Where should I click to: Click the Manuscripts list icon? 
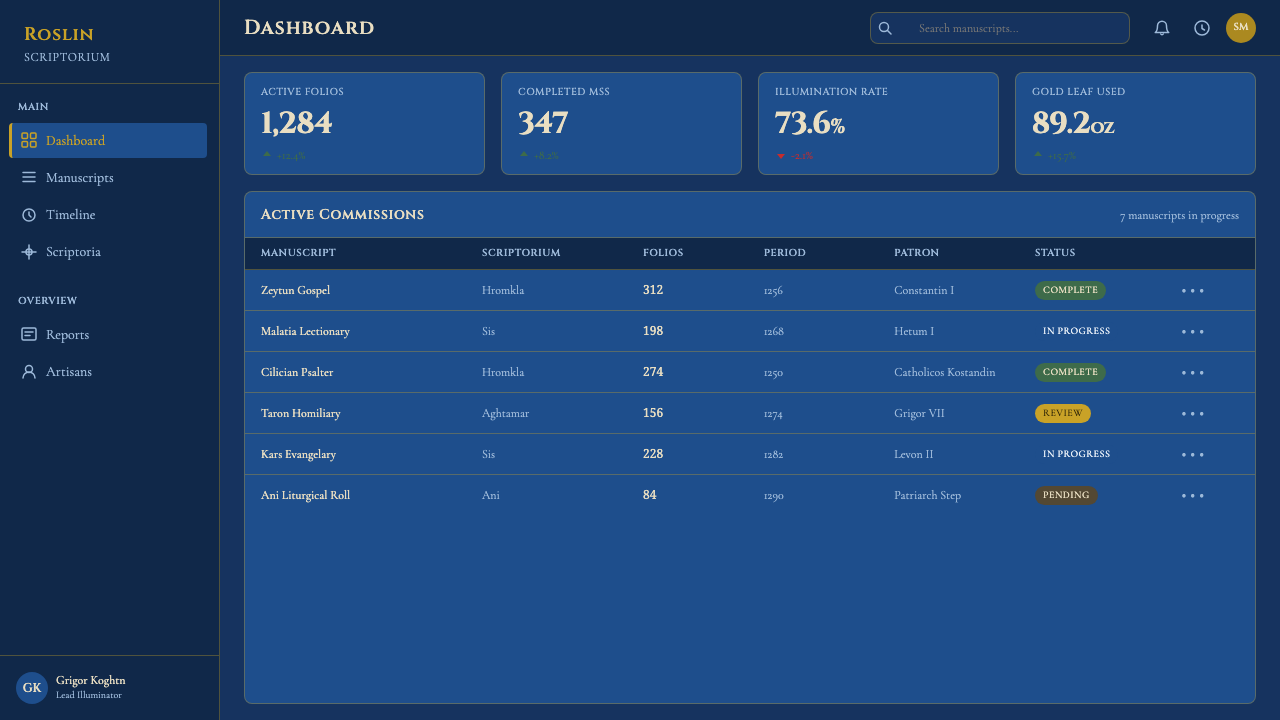click(x=29, y=177)
